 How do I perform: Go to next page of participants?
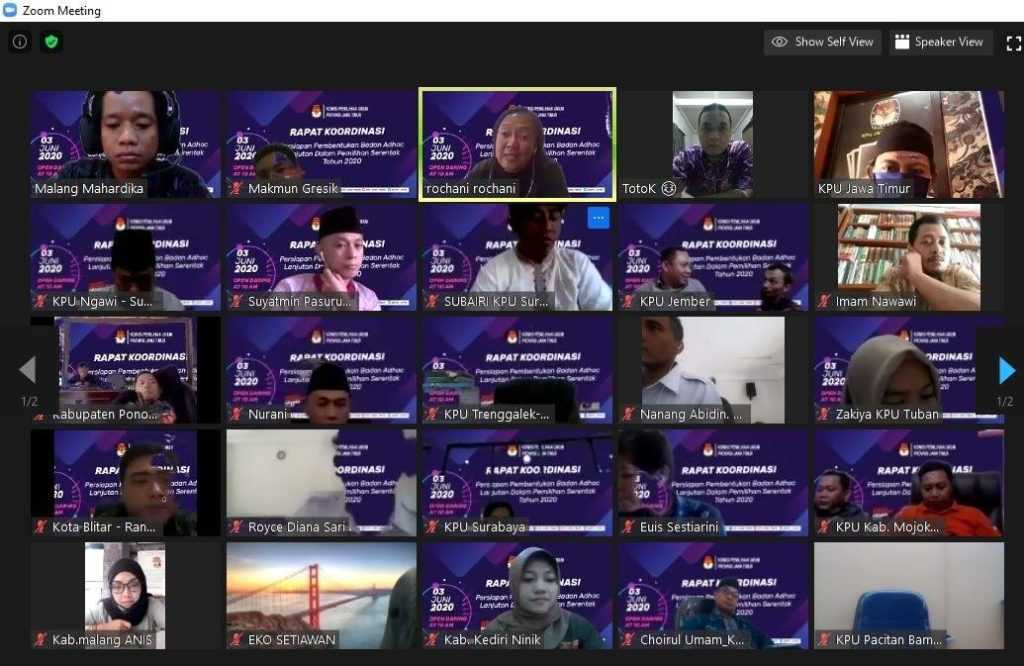click(1006, 371)
